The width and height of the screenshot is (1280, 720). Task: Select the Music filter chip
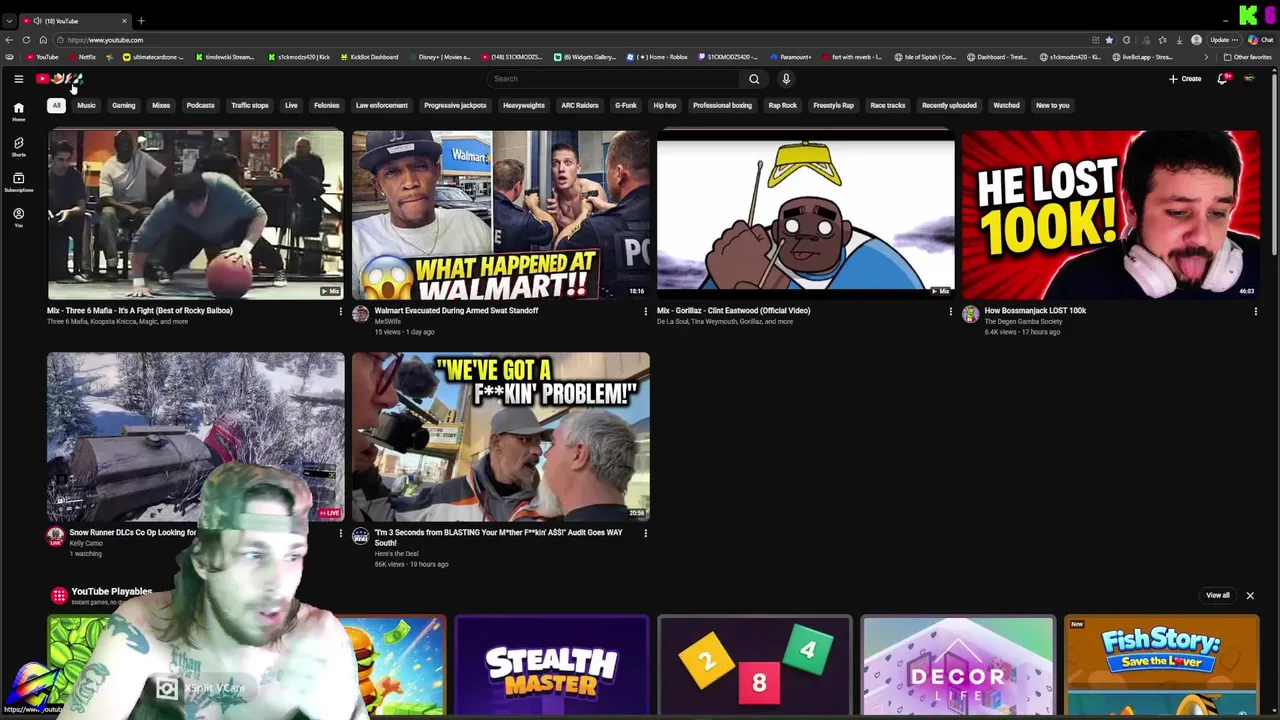tap(87, 105)
